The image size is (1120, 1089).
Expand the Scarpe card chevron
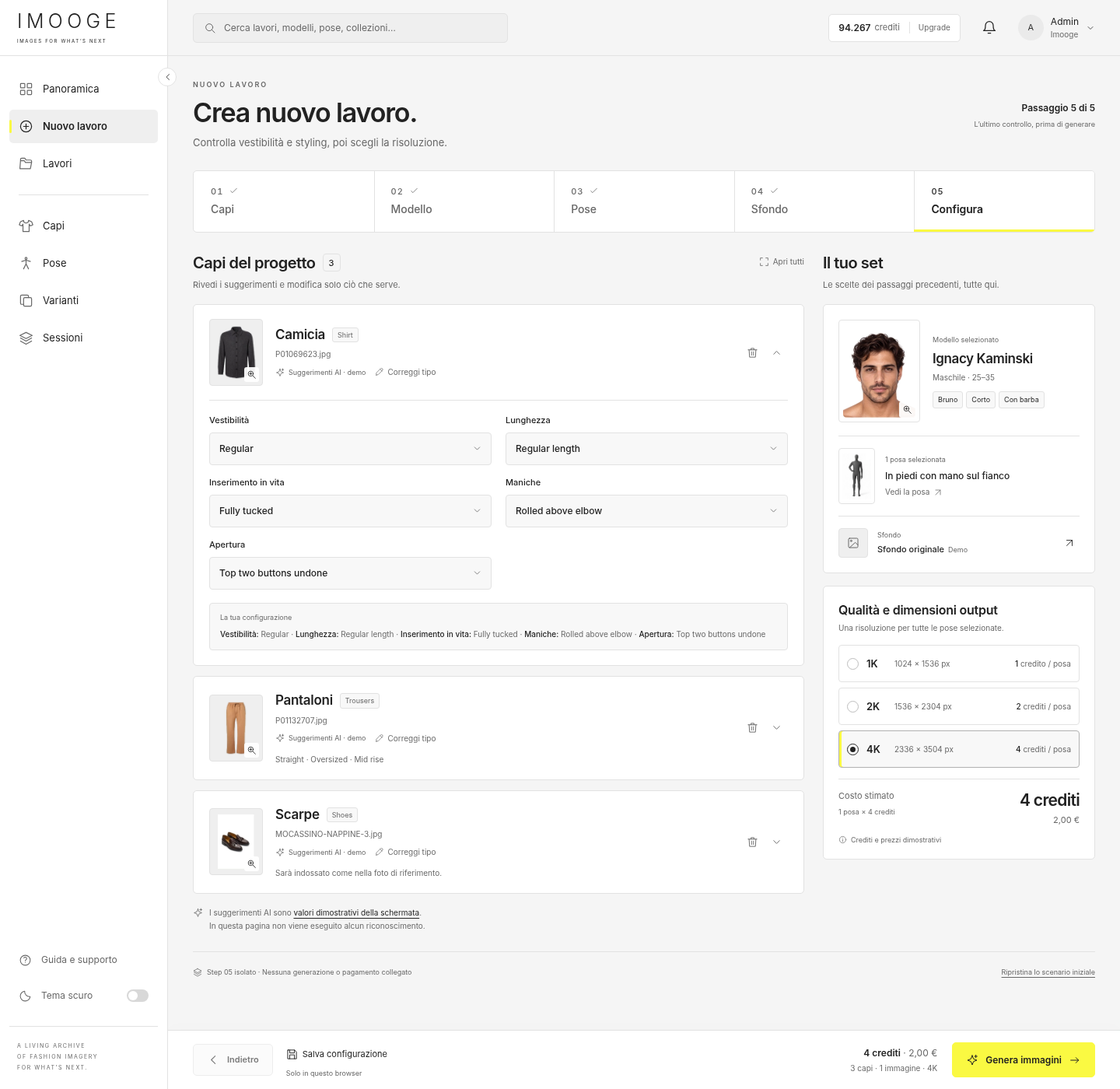click(776, 842)
